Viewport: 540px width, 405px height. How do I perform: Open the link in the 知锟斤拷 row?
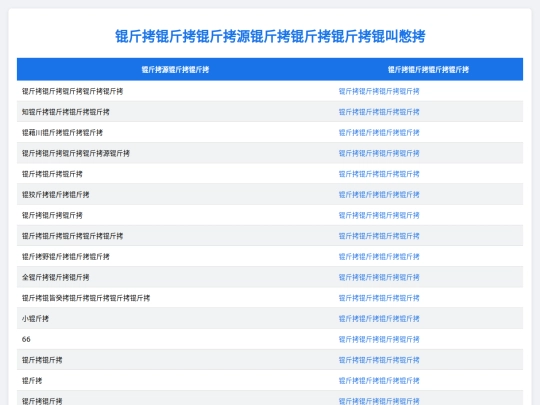click(379, 112)
